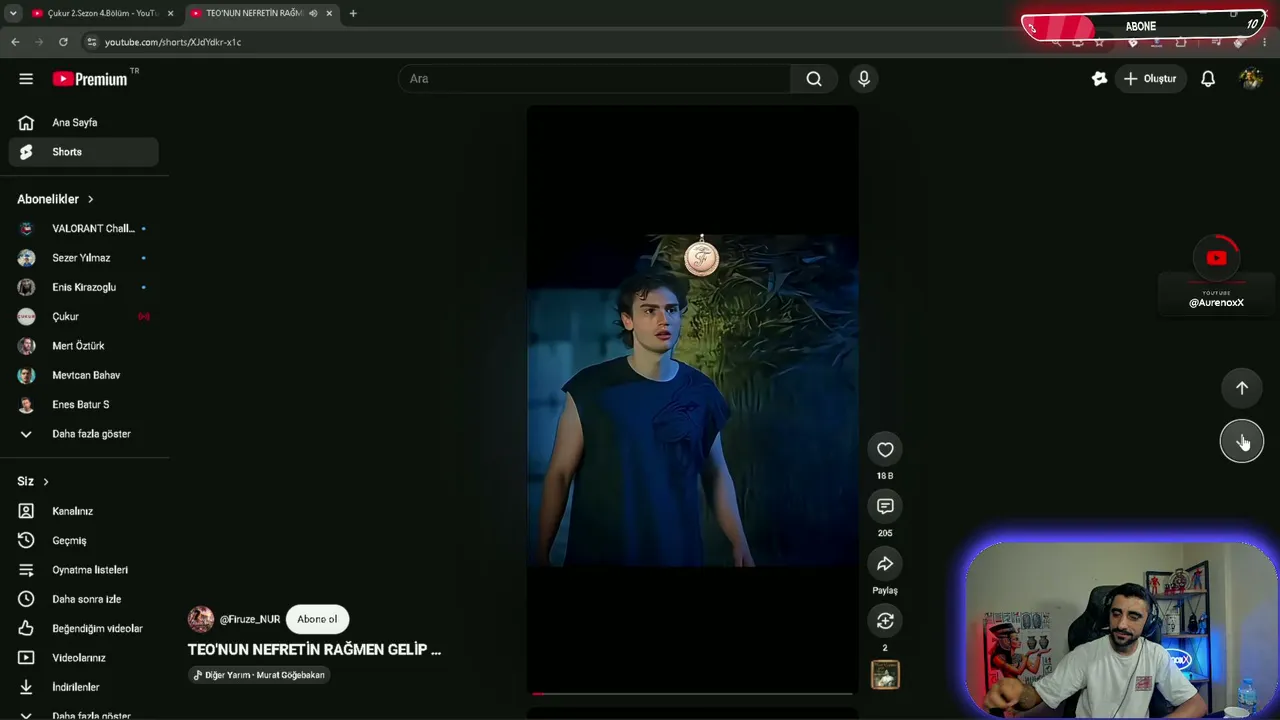
Task: Open the sound thumbnail below remix
Action: (885, 675)
